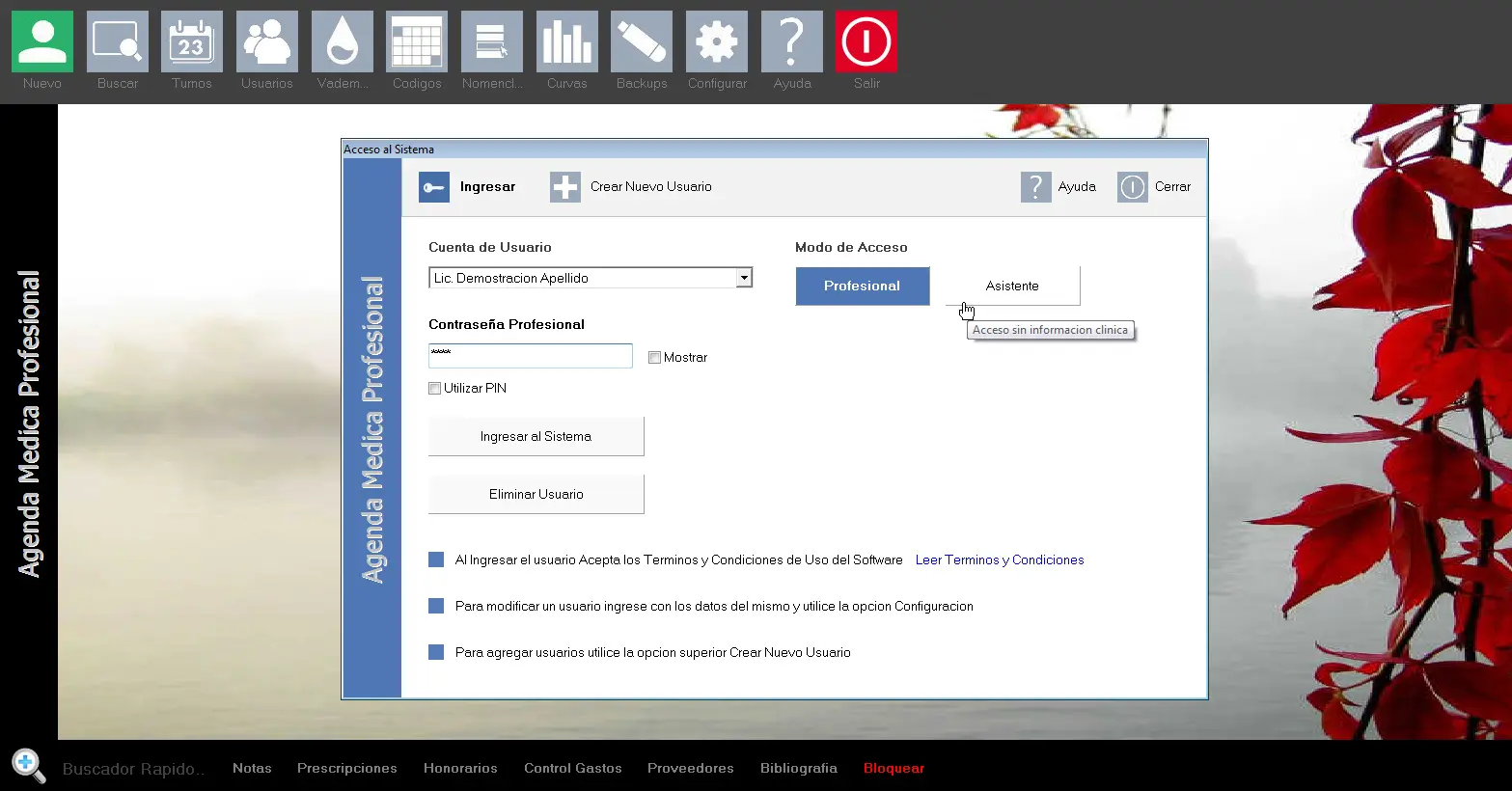Viewport: 1512px width, 791px height.
Task: Click the red Salir power icon
Action: [x=866, y=41]
